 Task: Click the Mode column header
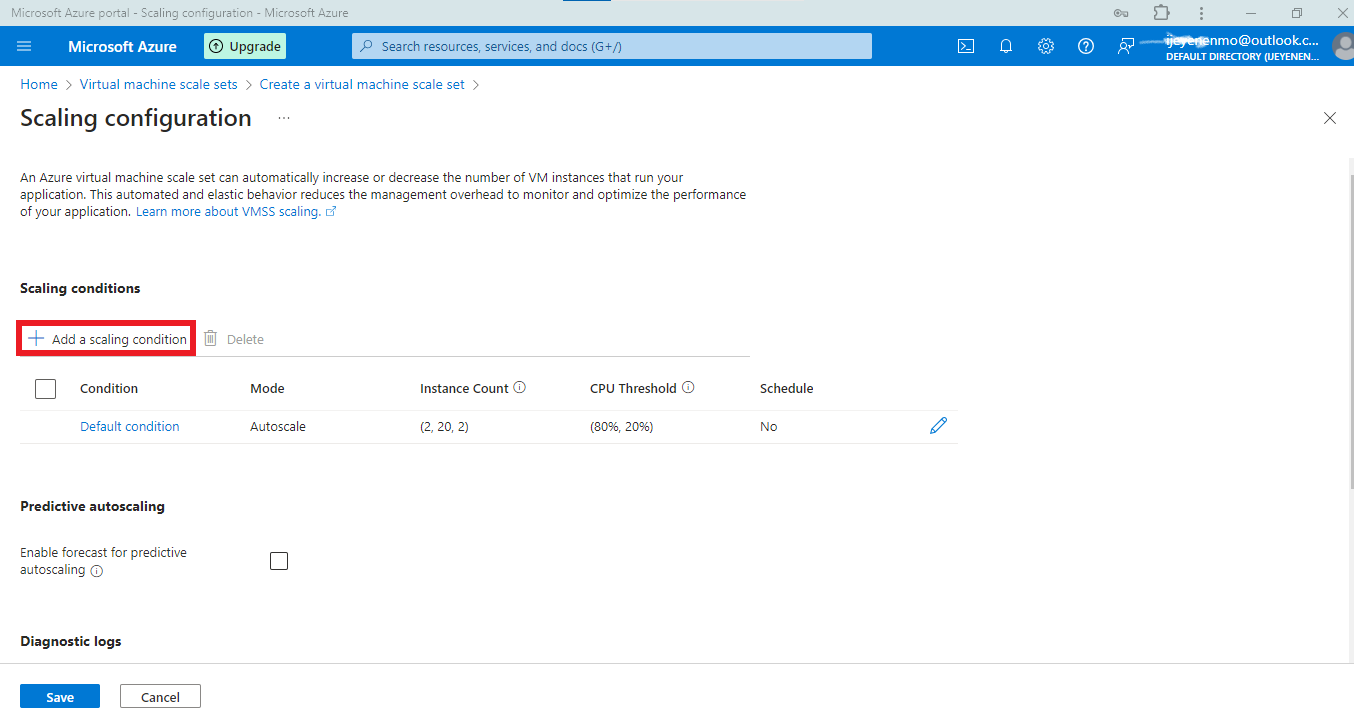pyautogui.click(x=267, y=388)
